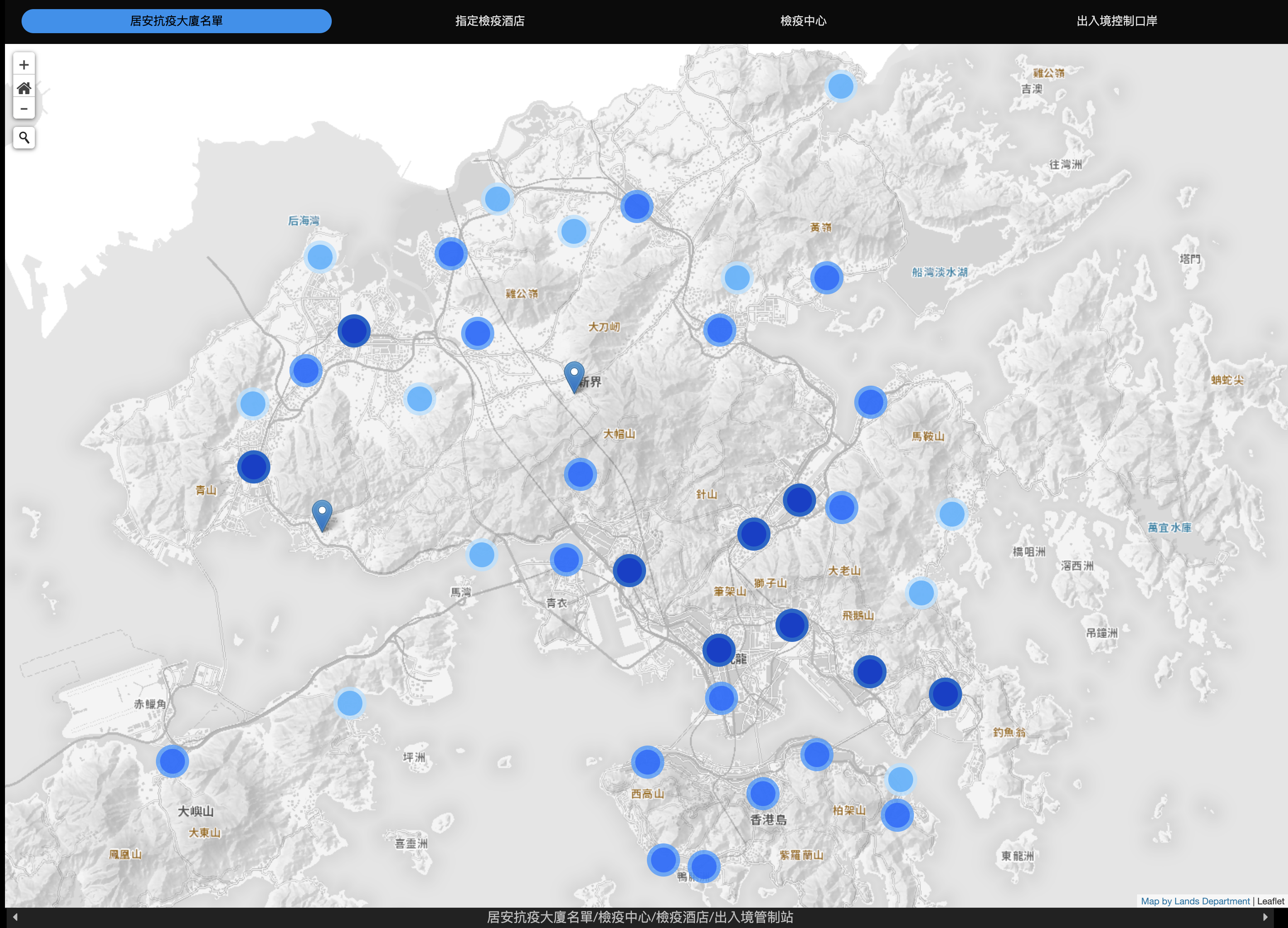This screenshot has width=1288, height=928.
Task: Select the 居安抗疫大廈名單 tab
Action: (x=177, y=21)
